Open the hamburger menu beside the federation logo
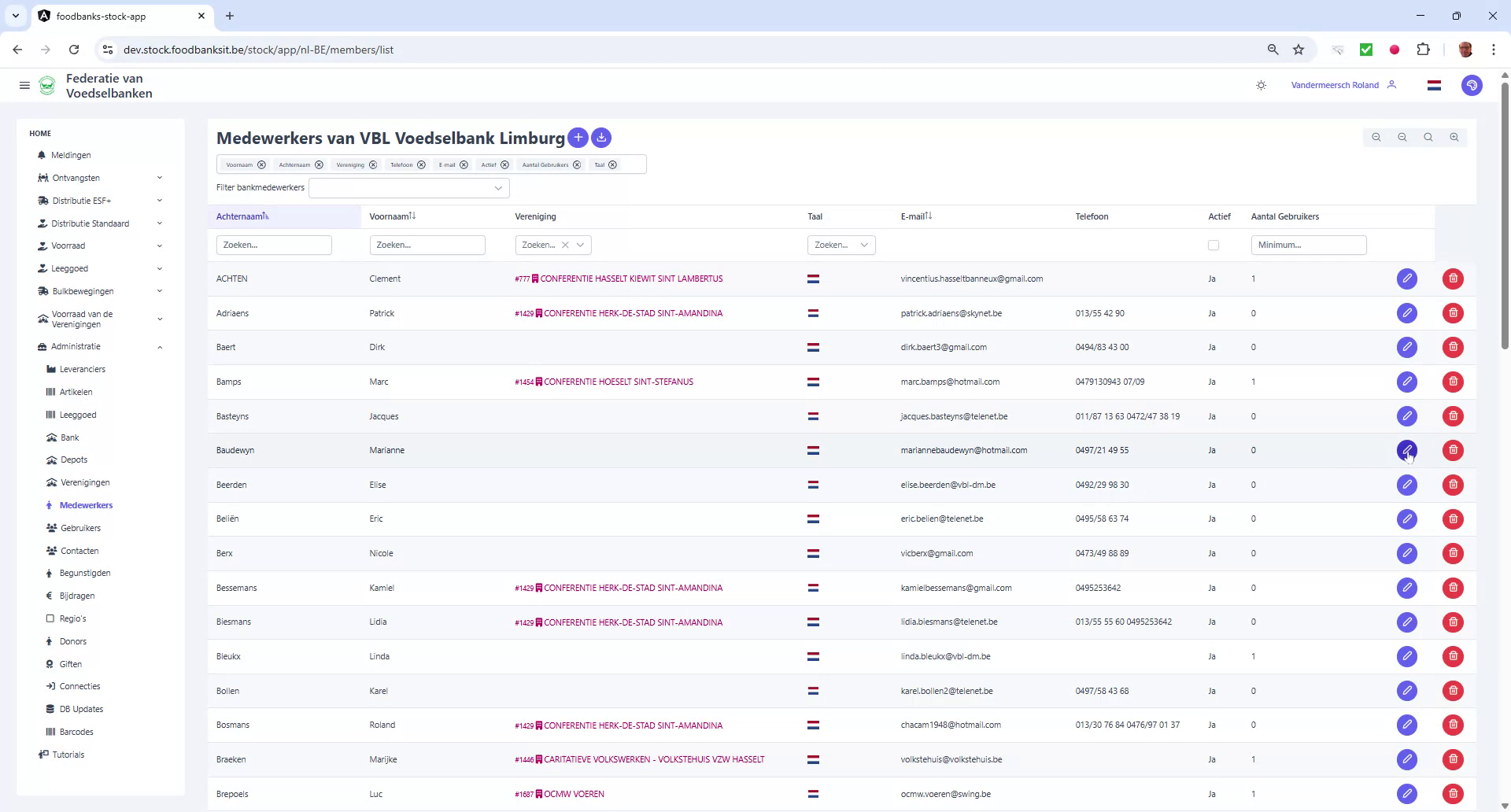 coord(24,85)
